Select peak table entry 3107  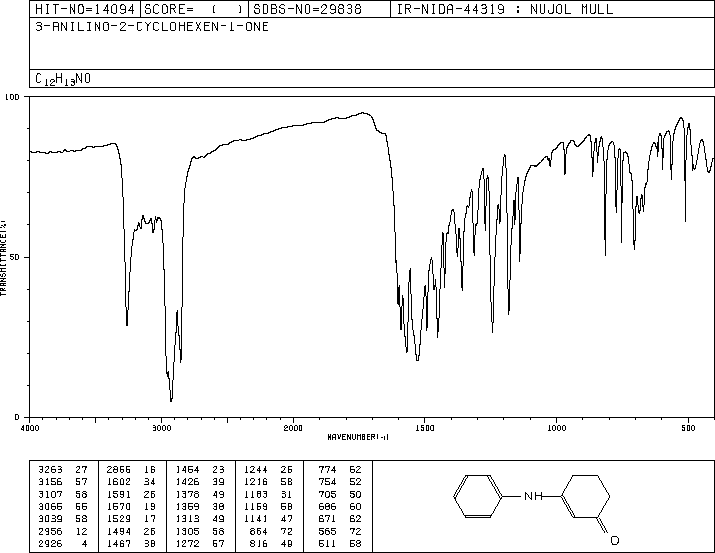click(x=50, y=494)
